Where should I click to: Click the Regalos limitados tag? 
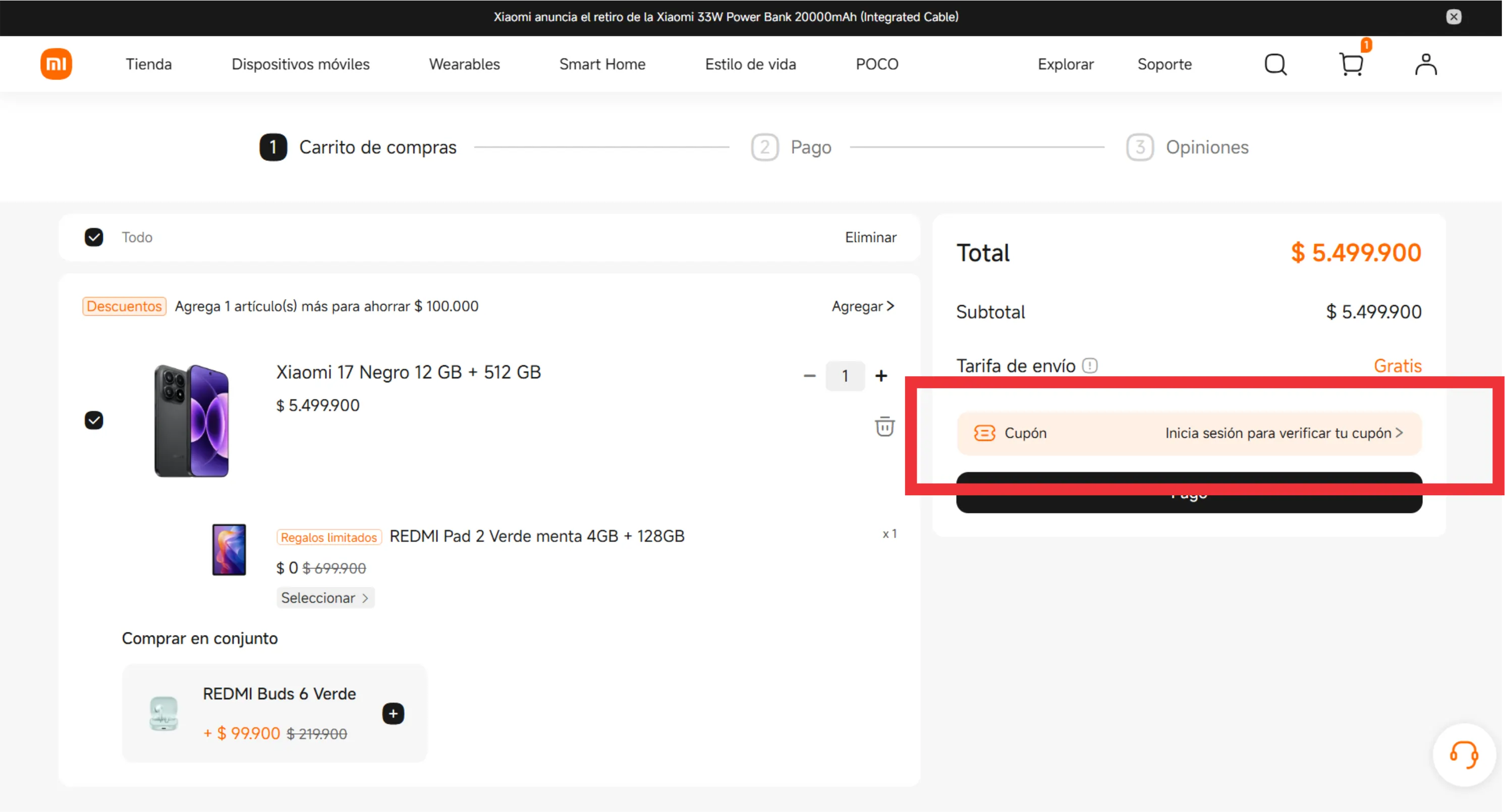[x=329, y=538]
